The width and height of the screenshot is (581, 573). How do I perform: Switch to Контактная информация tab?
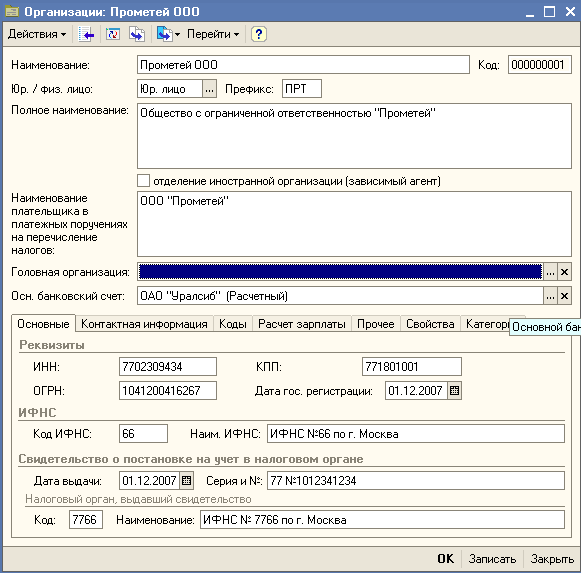click(144, 324)
